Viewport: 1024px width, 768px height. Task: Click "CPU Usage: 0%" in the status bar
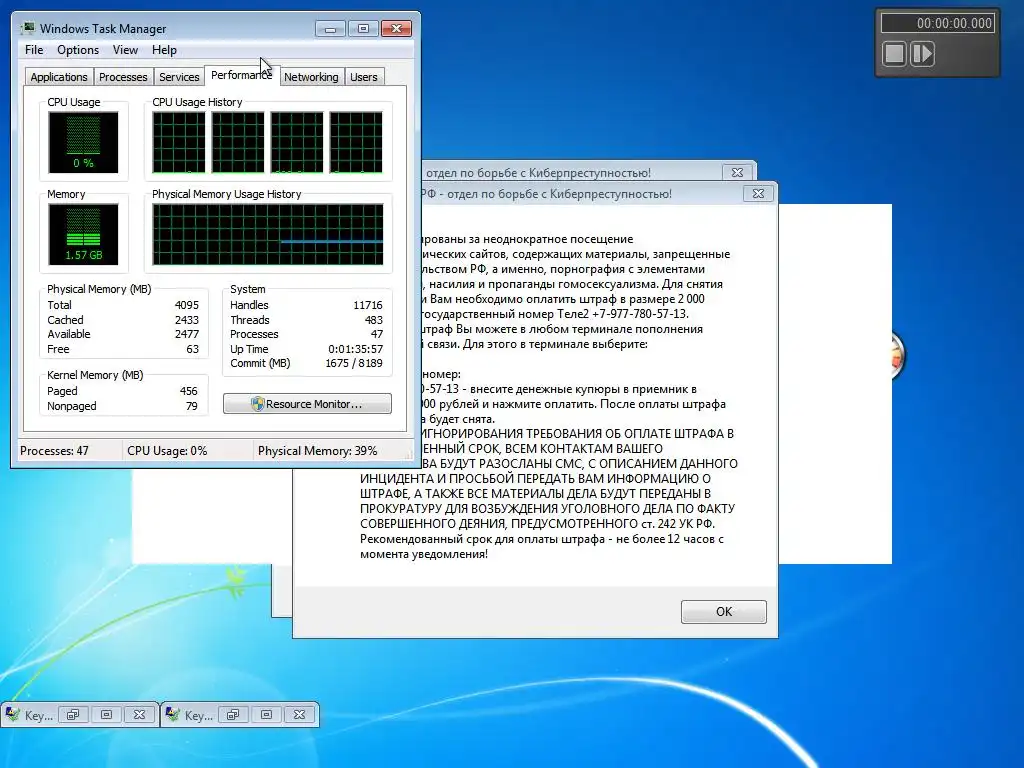coord(167,451)
